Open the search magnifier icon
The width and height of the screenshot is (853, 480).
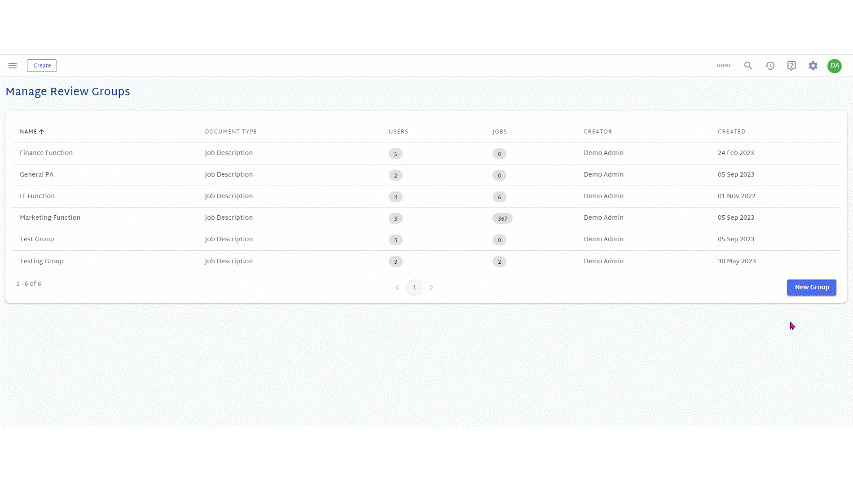(x=748, y=66)
